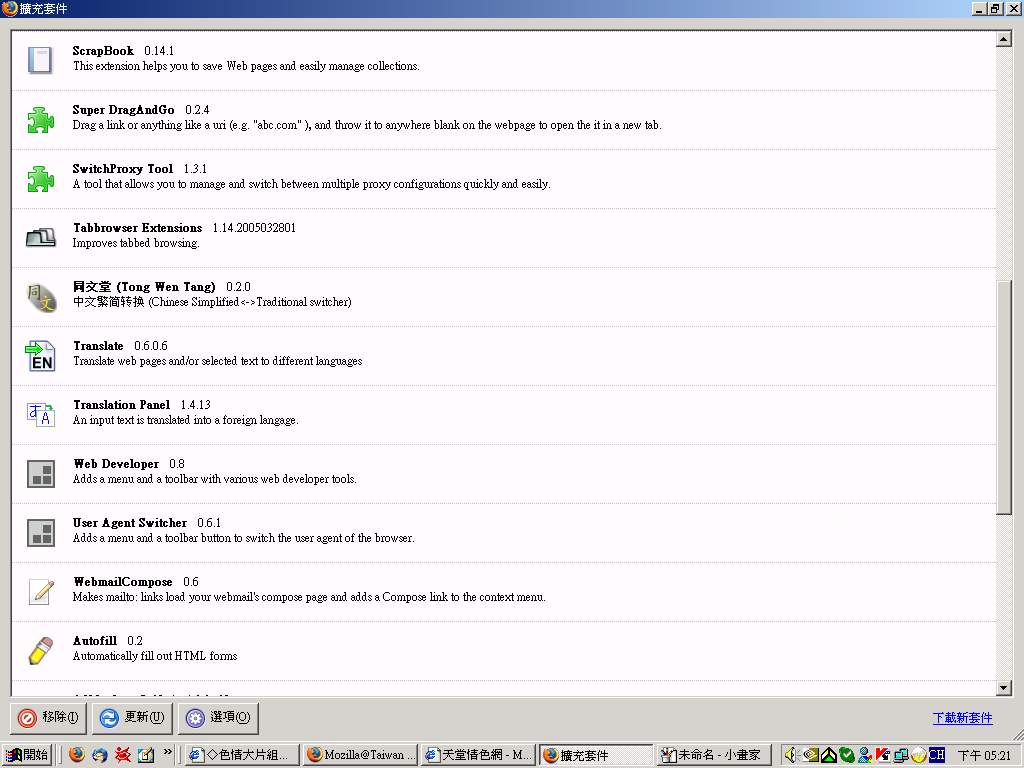Click the network computers tray icon
Image resolution: width=1024 pixels, height=768 pixels.
pos(901,755)
